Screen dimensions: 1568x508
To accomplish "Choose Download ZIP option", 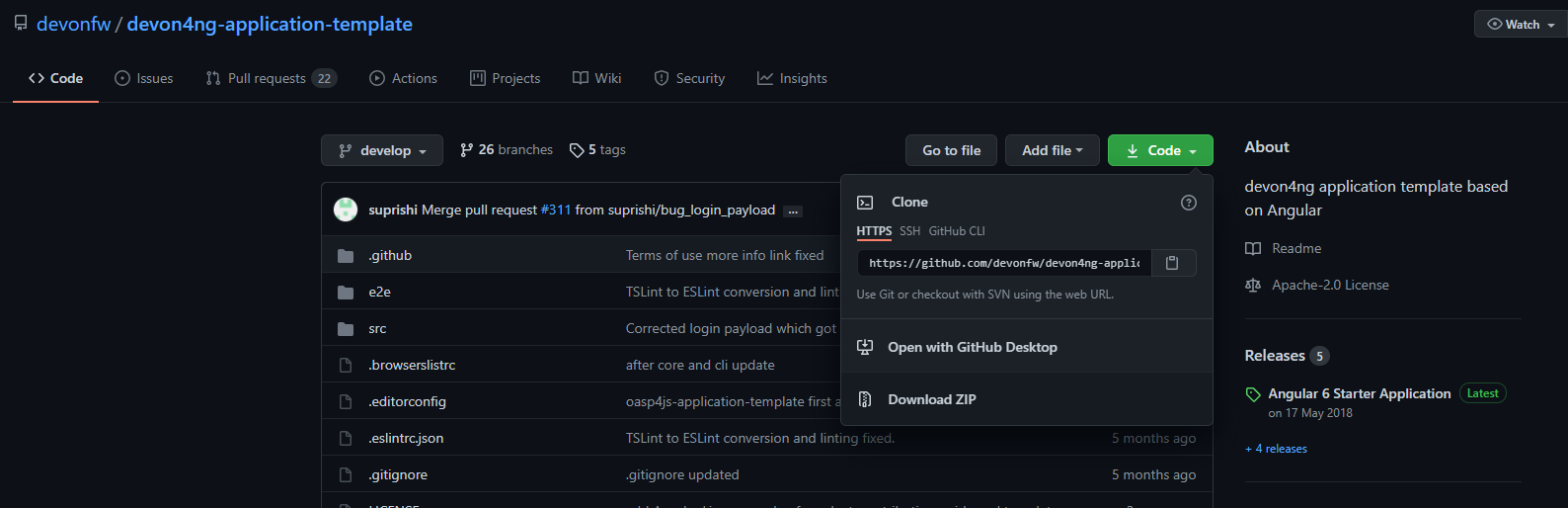I will click(931, 399).
